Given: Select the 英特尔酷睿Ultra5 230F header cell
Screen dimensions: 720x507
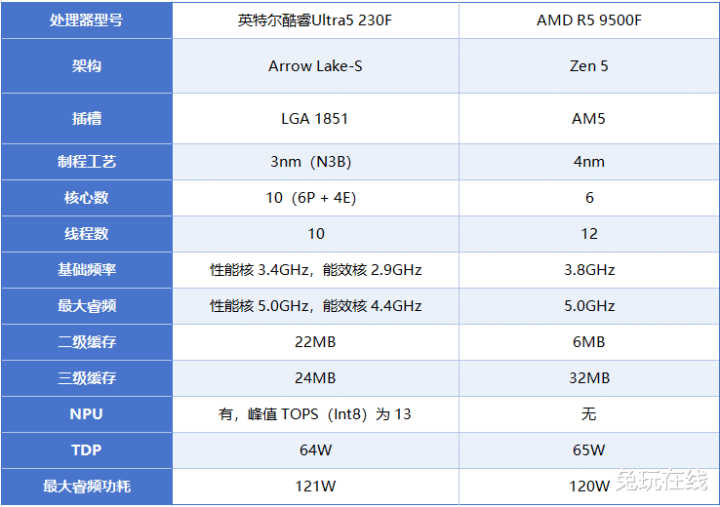Looking at the screenshot, I should [x=315, y=20].
